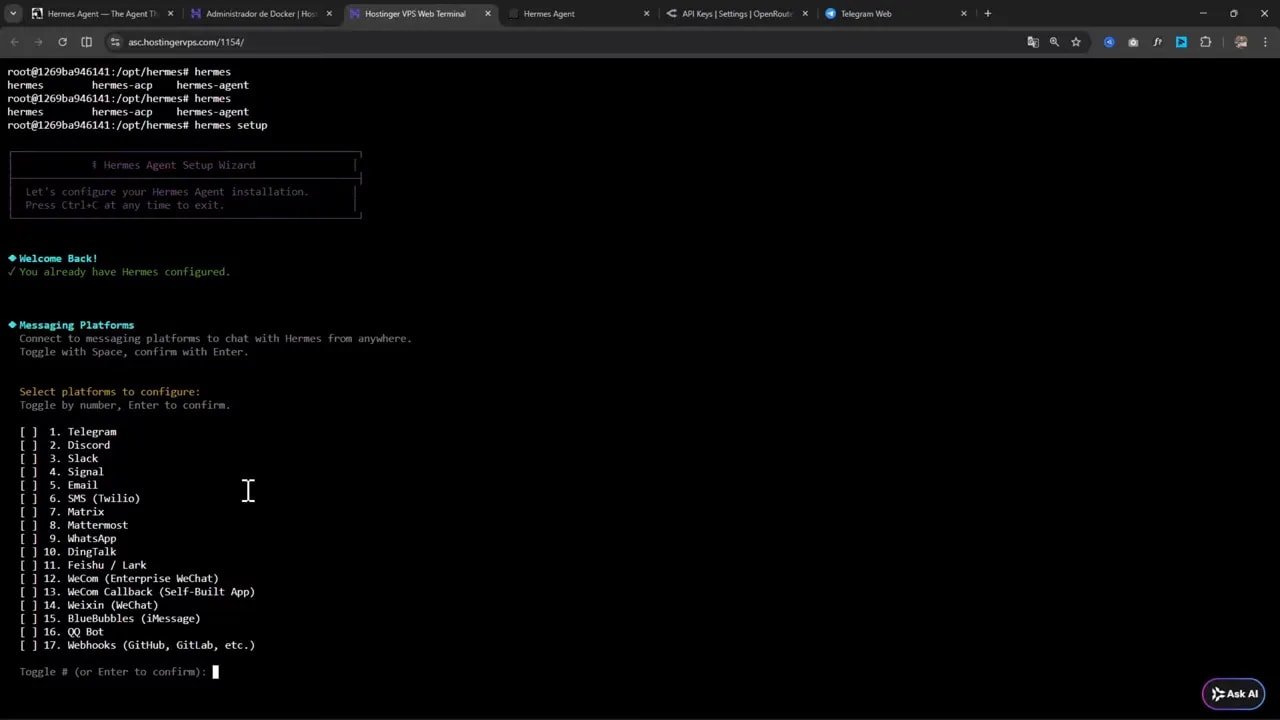
Task: Toggle the Signal platform checkbox
Action: (28, 472)
